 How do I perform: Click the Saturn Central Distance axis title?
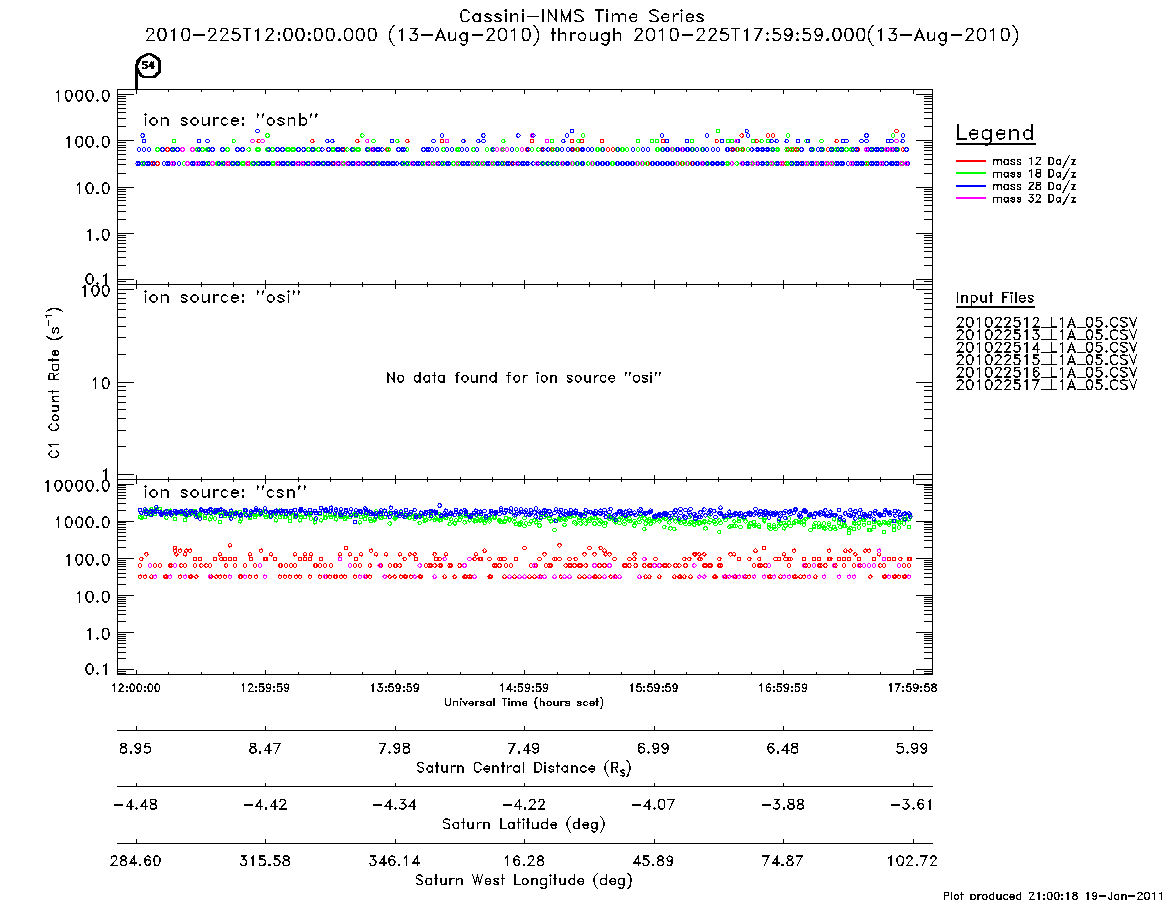pyautogui.click(x=524, y=768)
